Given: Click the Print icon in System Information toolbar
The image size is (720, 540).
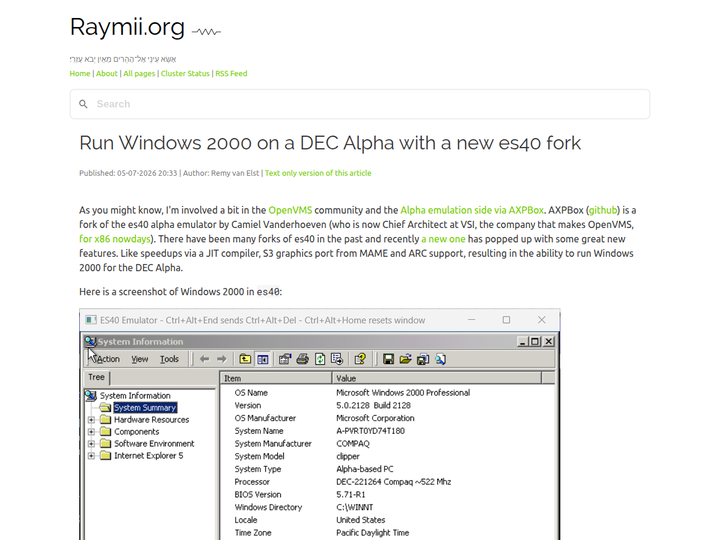Looking at the screenshot, I should tap(302, 359).
